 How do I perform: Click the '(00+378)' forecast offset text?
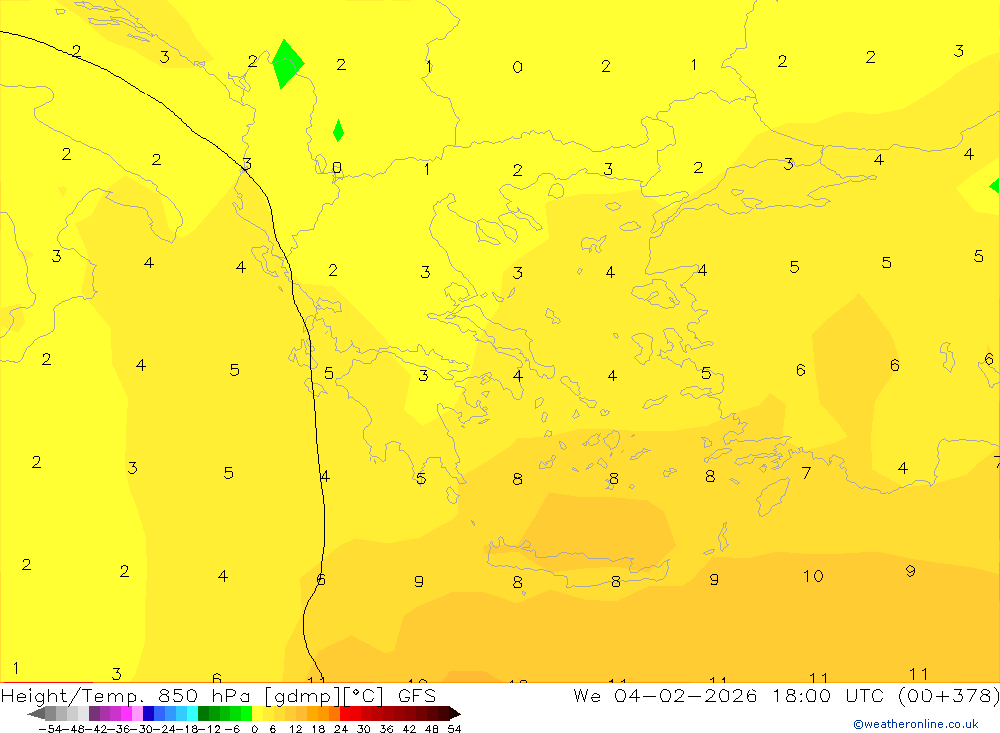948,695
